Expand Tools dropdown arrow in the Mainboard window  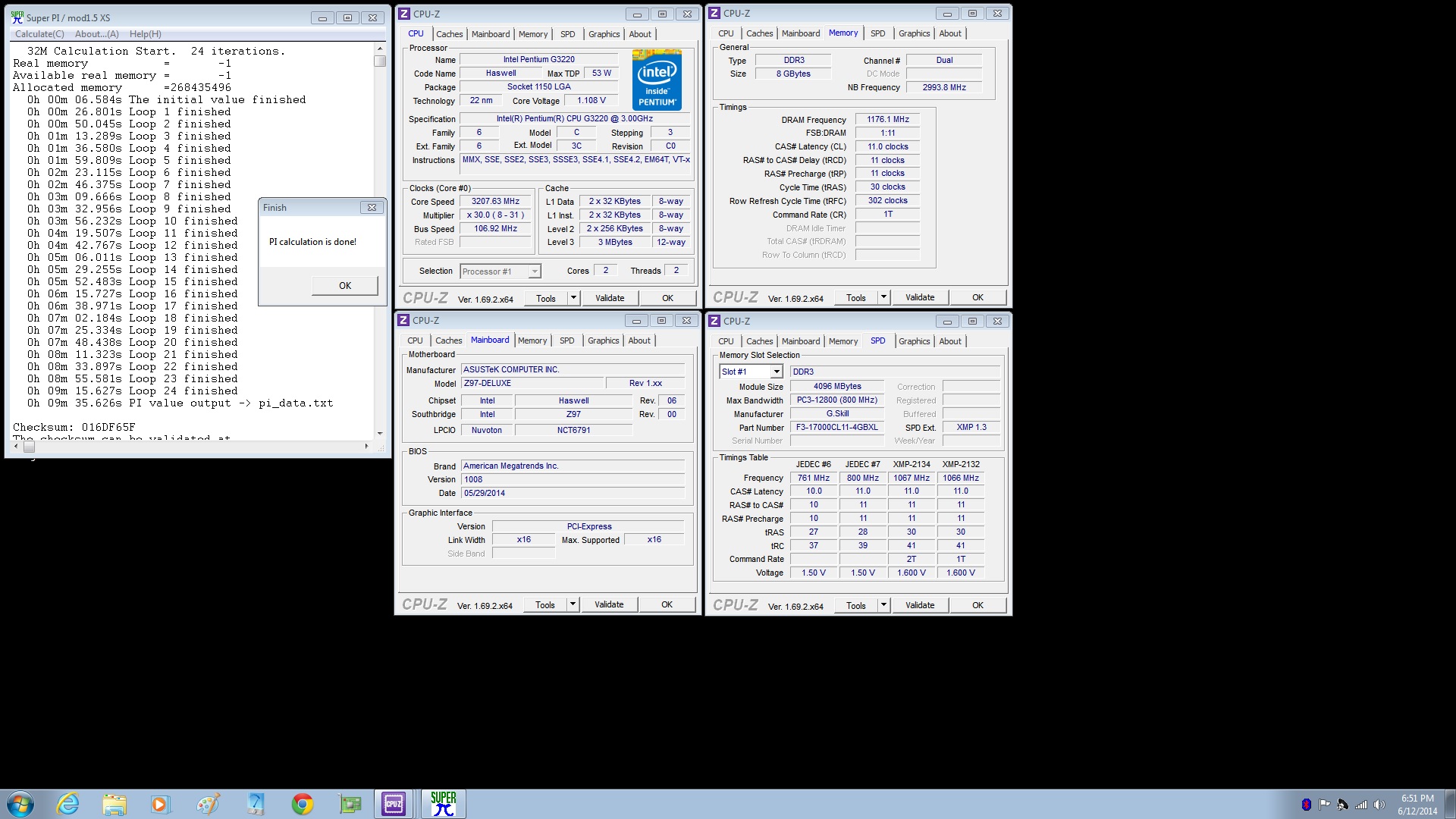pyautogui.click(x=573, y=604)
